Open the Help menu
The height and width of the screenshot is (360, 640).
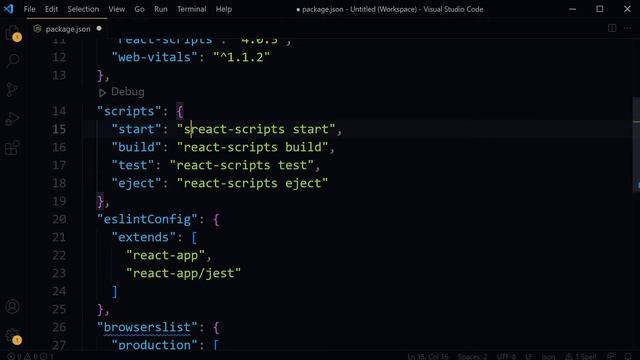coord(224,9)
